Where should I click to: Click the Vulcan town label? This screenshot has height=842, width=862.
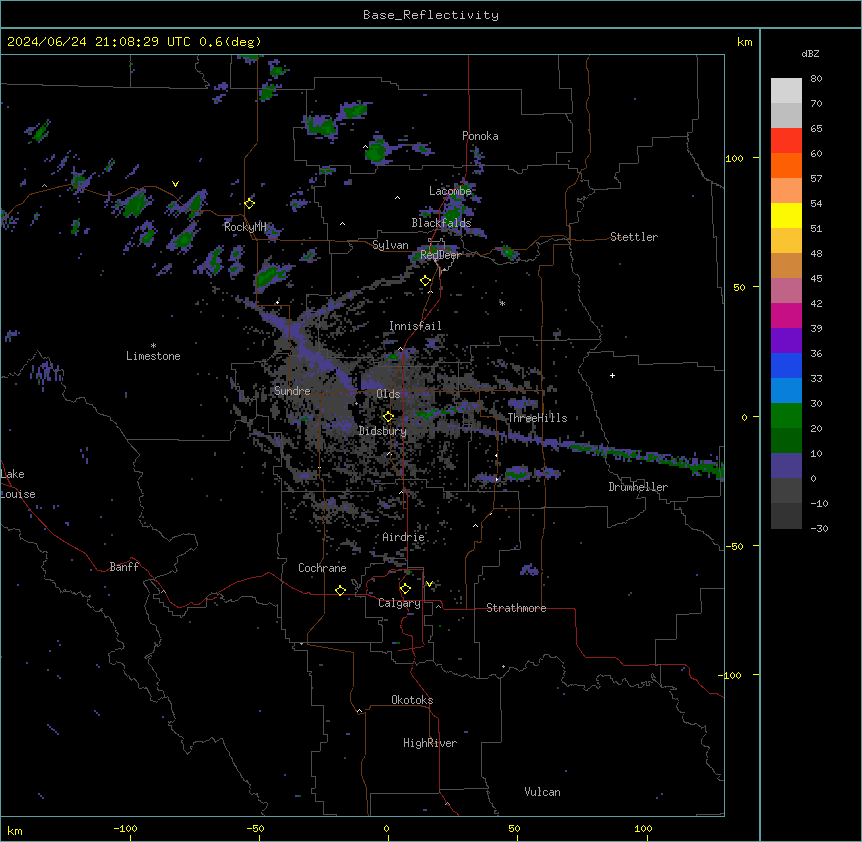coord(542,792)
